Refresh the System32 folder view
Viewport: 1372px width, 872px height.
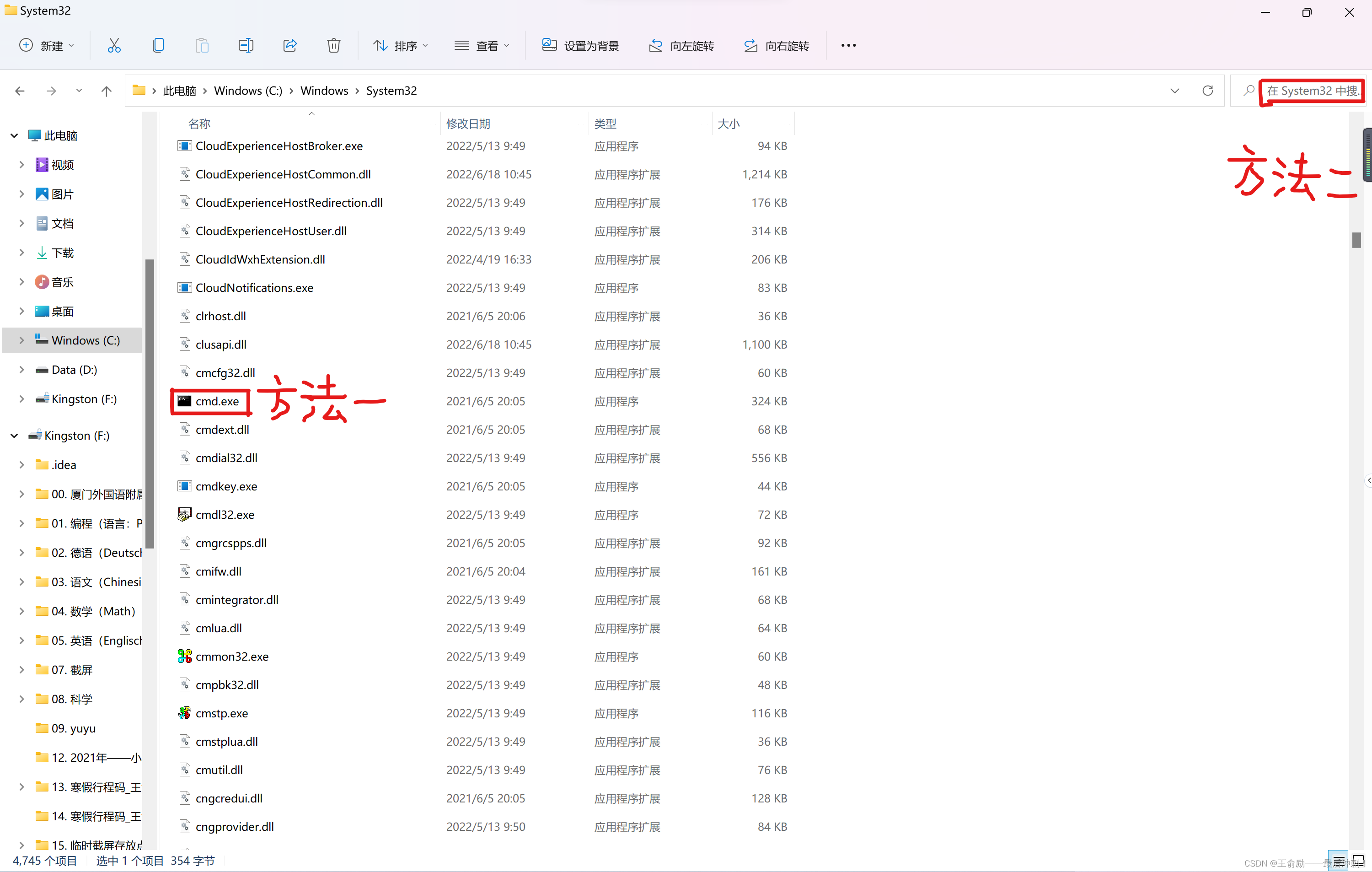coord(1207,91)
